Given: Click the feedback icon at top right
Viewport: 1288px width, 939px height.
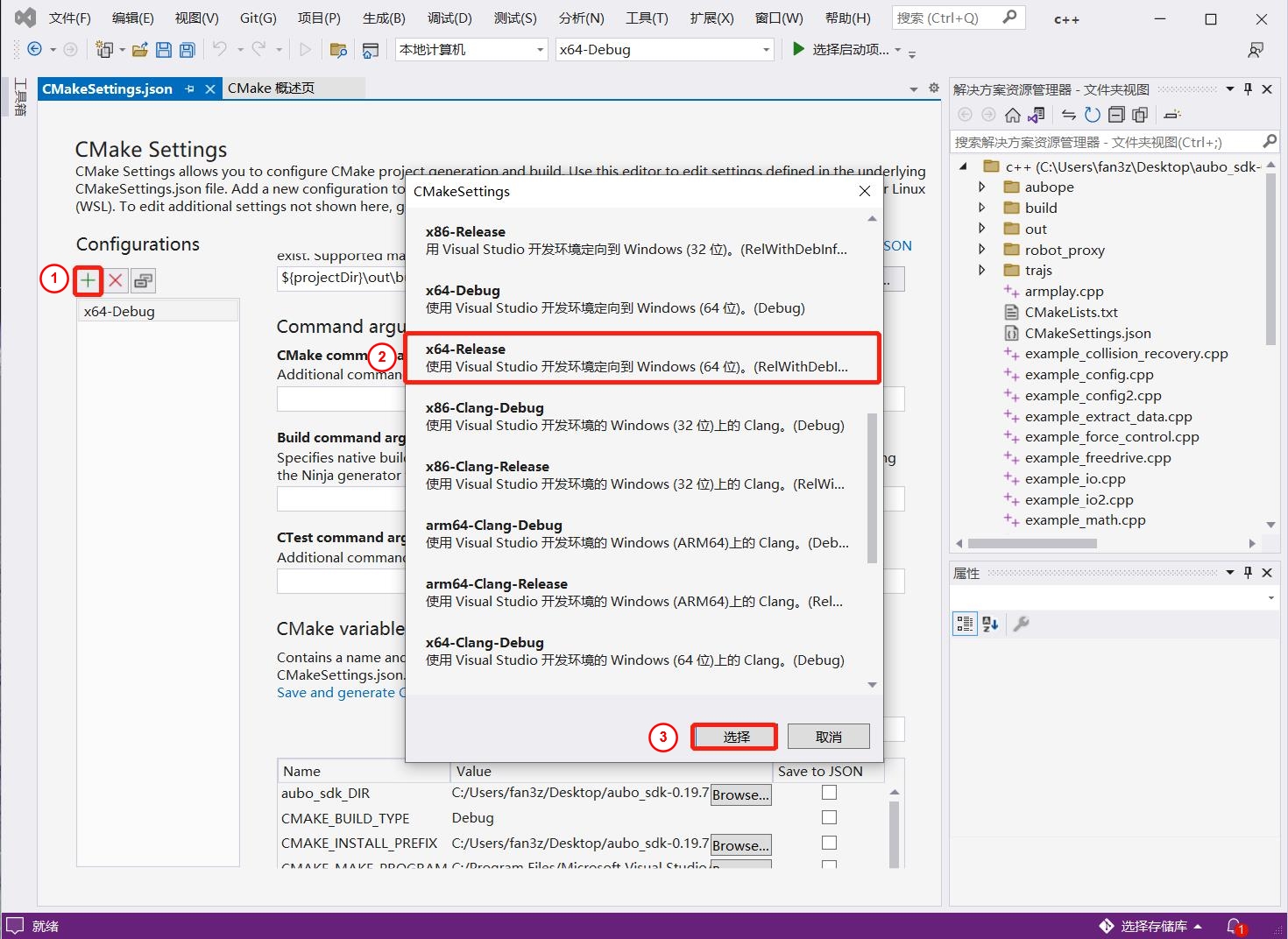Looking at the screenshot, I should click(1256, 50).
